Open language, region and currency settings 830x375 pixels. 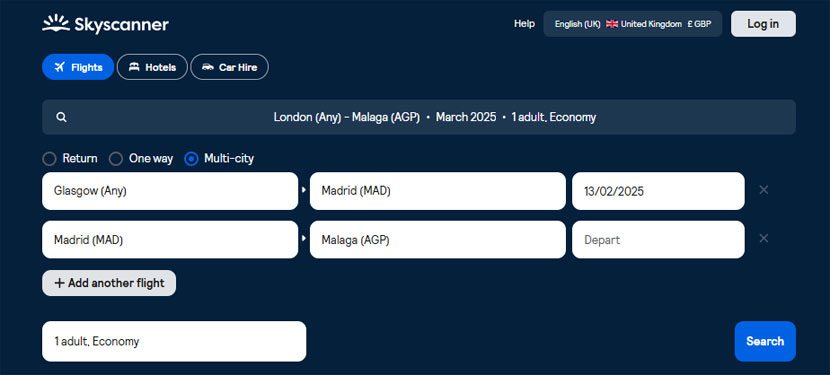[633, 24]
